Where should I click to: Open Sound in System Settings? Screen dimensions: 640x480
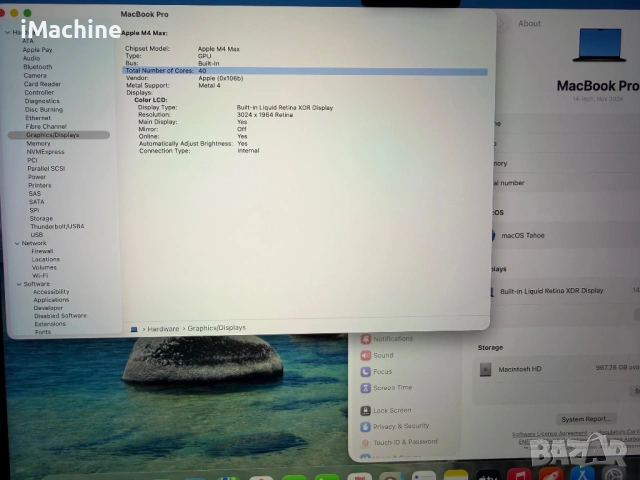[378, 356]
